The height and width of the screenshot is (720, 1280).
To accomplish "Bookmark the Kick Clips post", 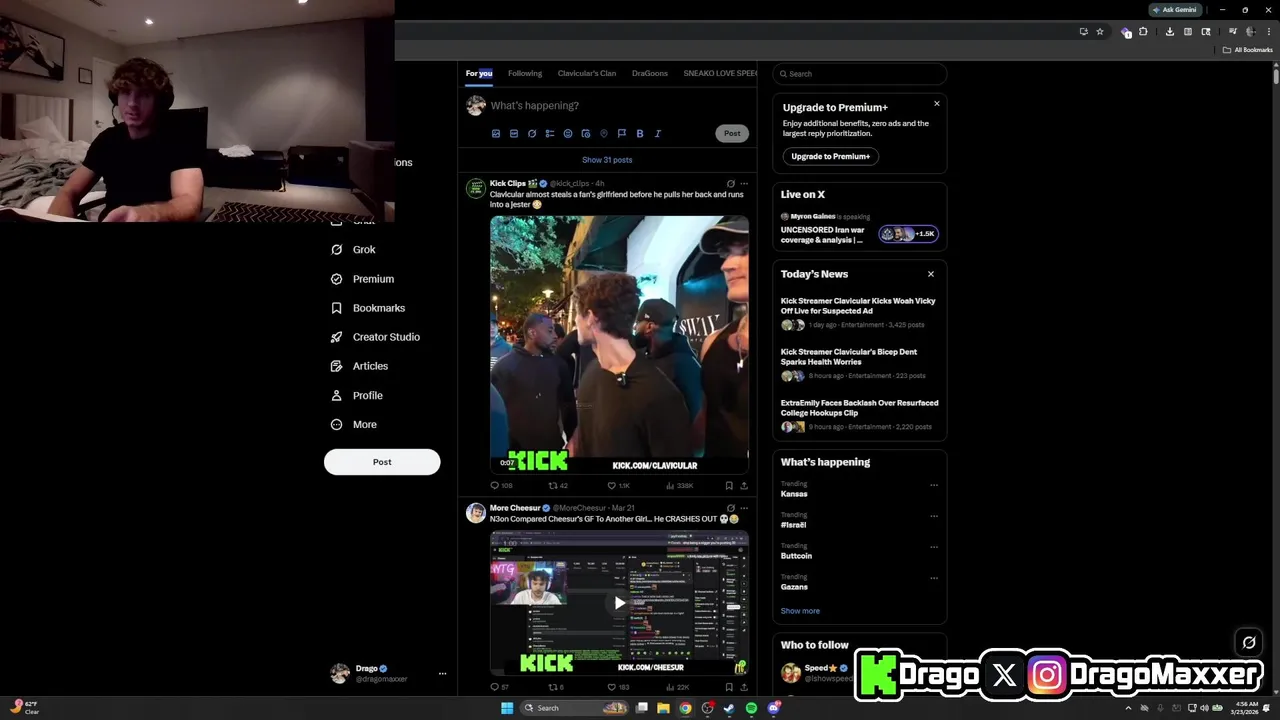I will [729, 486].
